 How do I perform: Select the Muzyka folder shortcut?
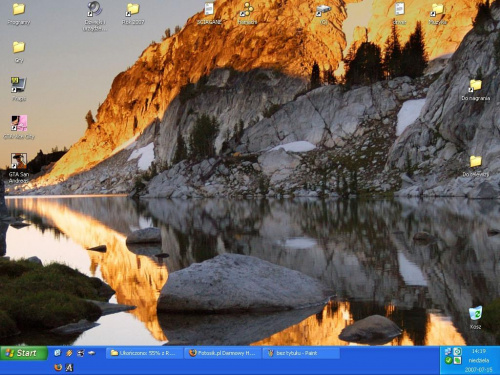[438, 14]
